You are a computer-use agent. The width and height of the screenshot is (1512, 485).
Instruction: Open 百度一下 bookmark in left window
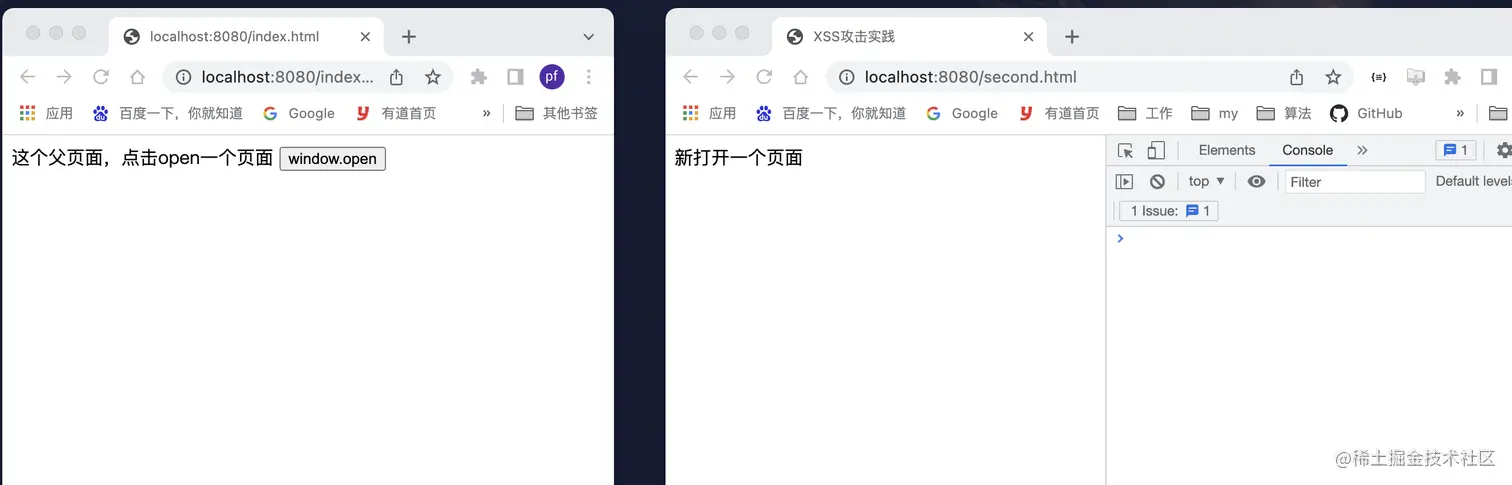tap(168, 113)
